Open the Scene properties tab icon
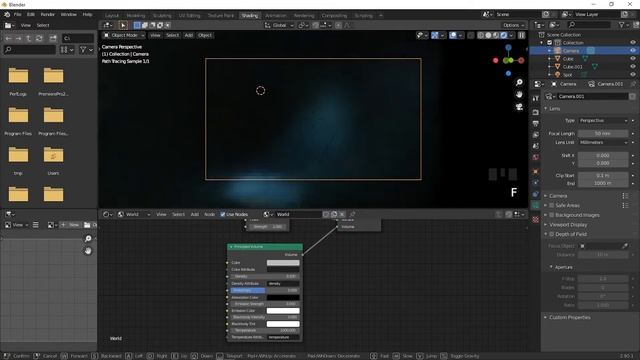 [x=536, y=146]
